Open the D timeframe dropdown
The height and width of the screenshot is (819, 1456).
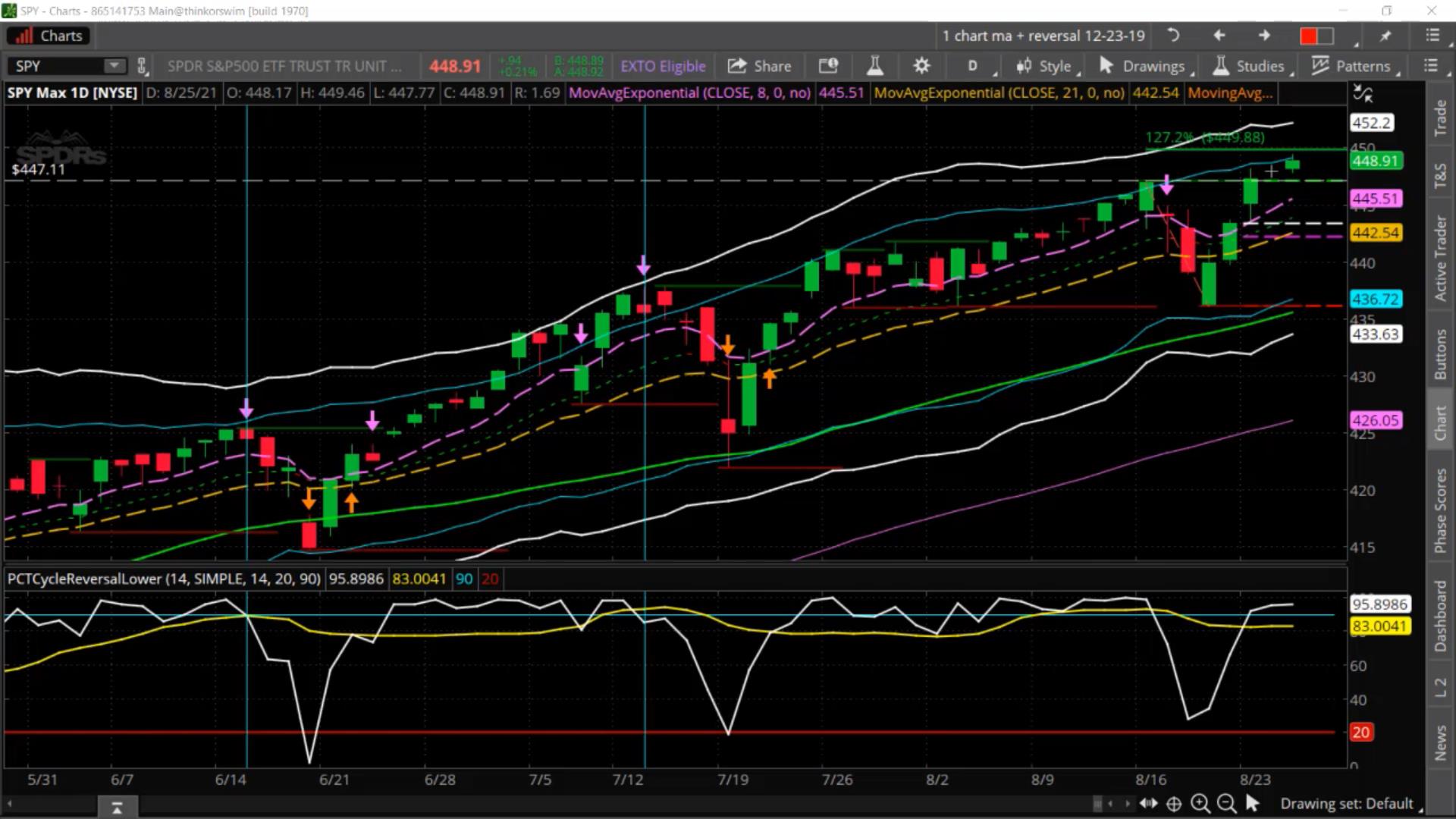(x=972, y=66)
